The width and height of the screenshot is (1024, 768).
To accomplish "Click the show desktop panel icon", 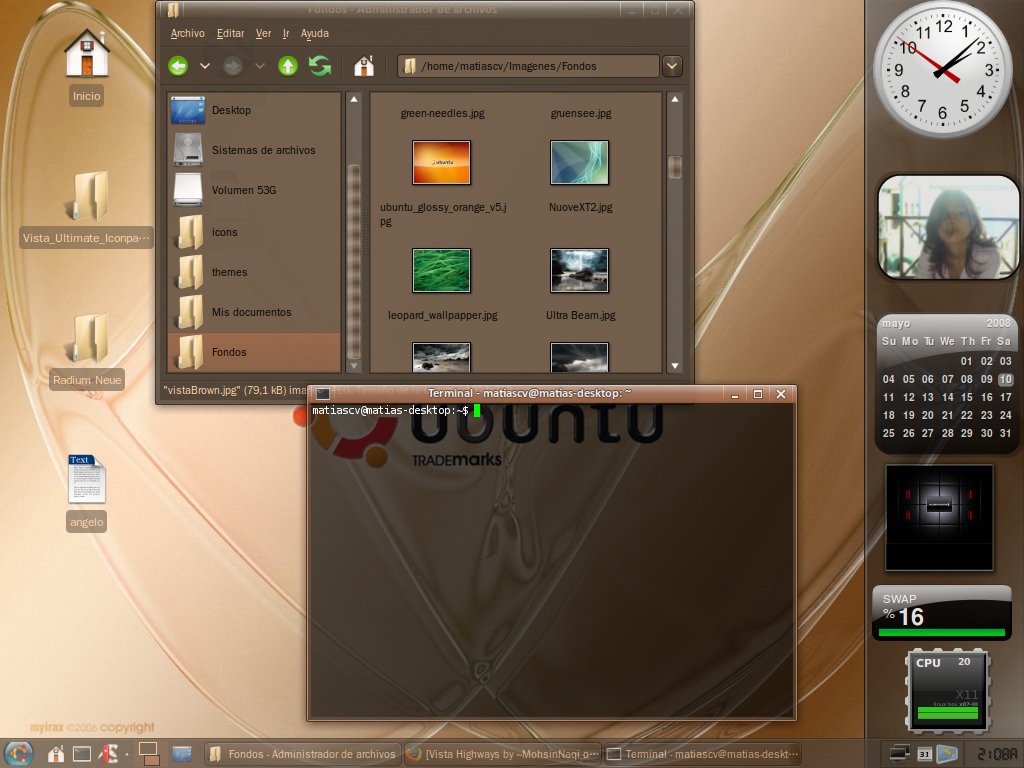I will tap(182, 754).
